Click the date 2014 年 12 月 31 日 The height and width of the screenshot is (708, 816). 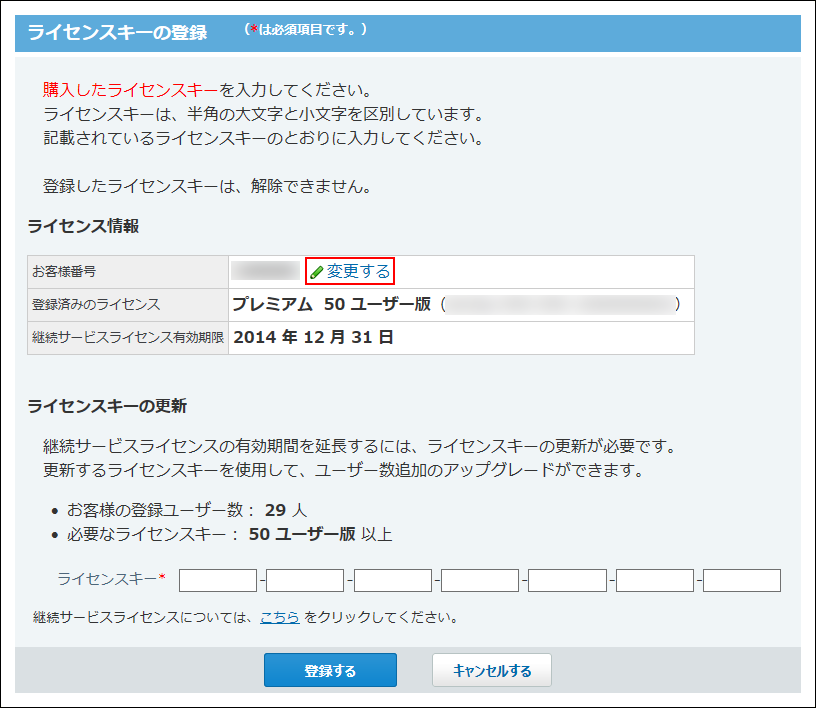point(313,337)
